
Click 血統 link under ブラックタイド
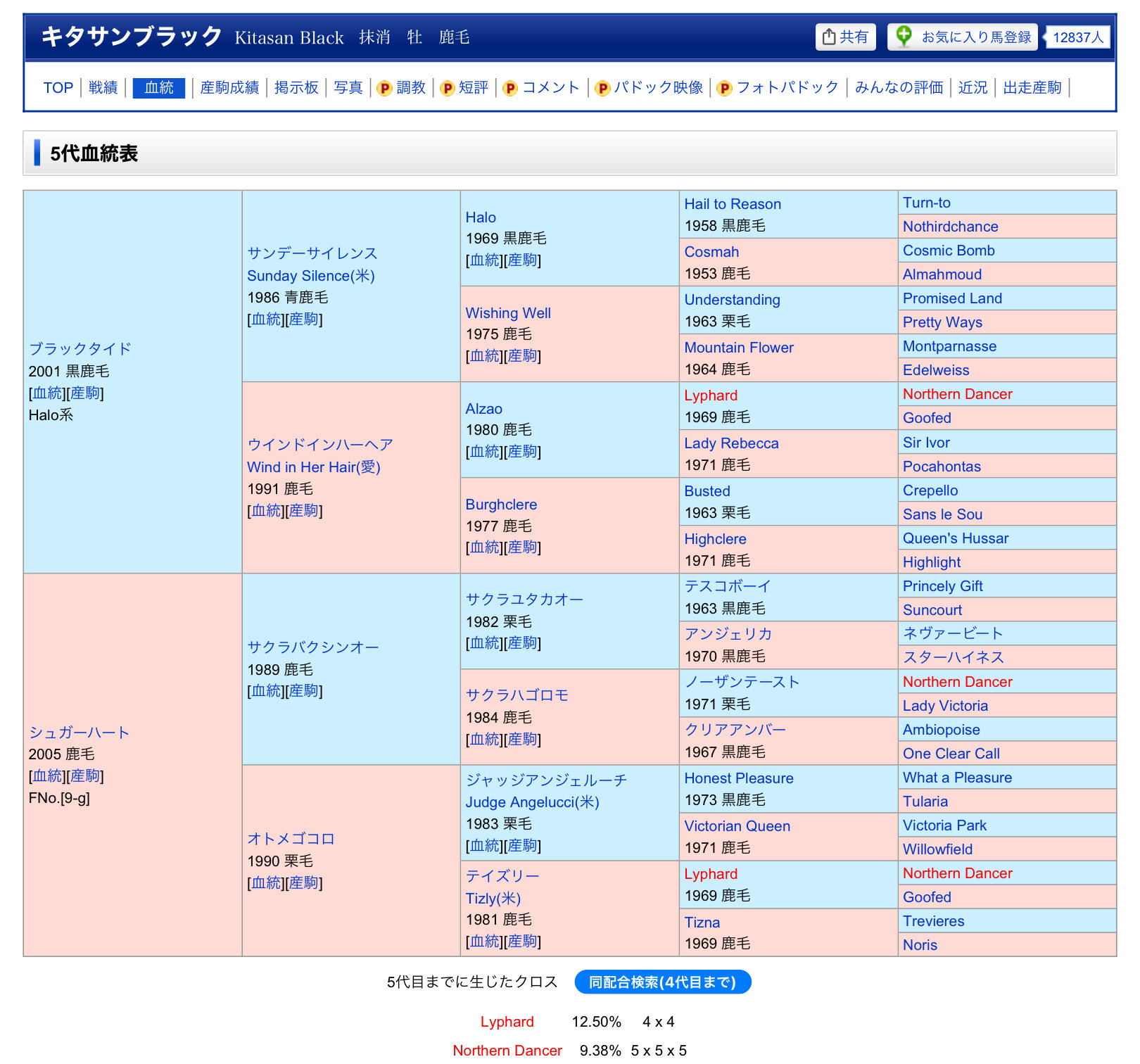click(x=48, y=393)
